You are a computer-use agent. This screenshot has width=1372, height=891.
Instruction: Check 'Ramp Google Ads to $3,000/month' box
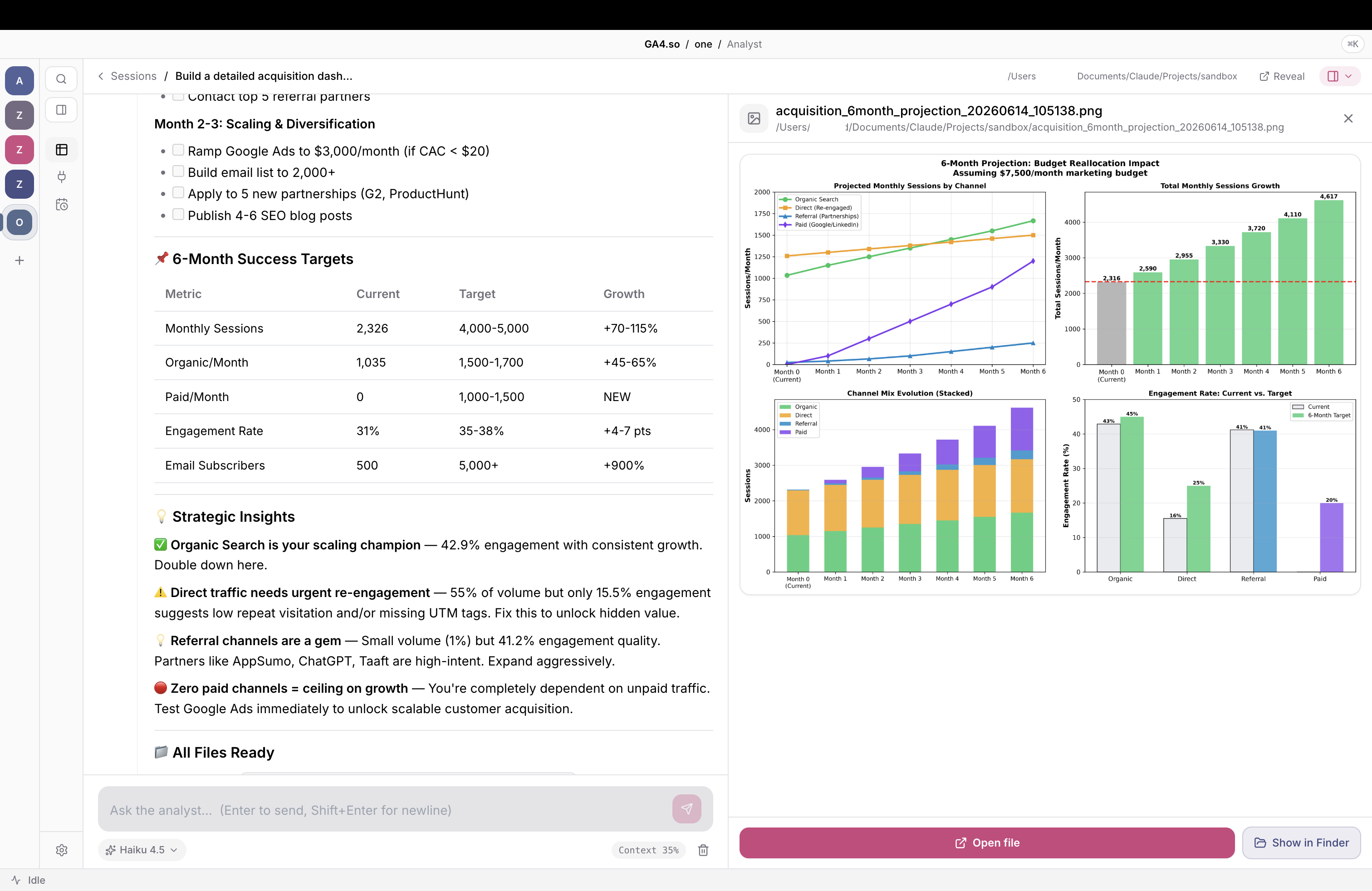[x=178, y=150]
